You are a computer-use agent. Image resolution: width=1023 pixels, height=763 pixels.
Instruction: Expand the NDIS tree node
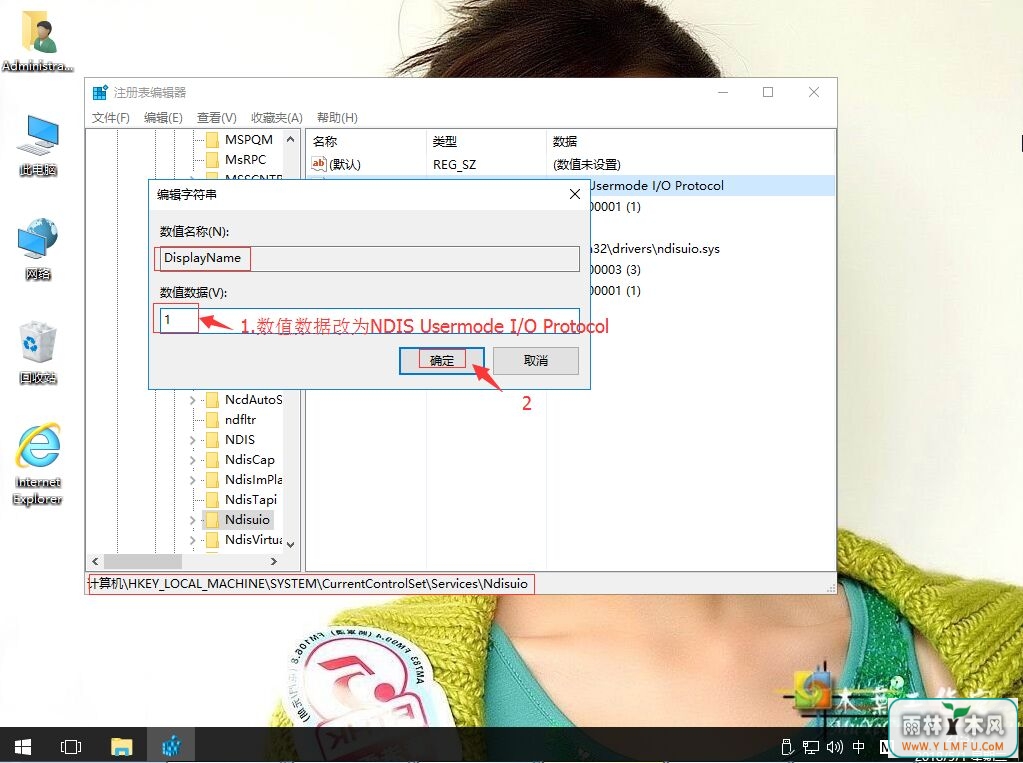tap(192, 441)
